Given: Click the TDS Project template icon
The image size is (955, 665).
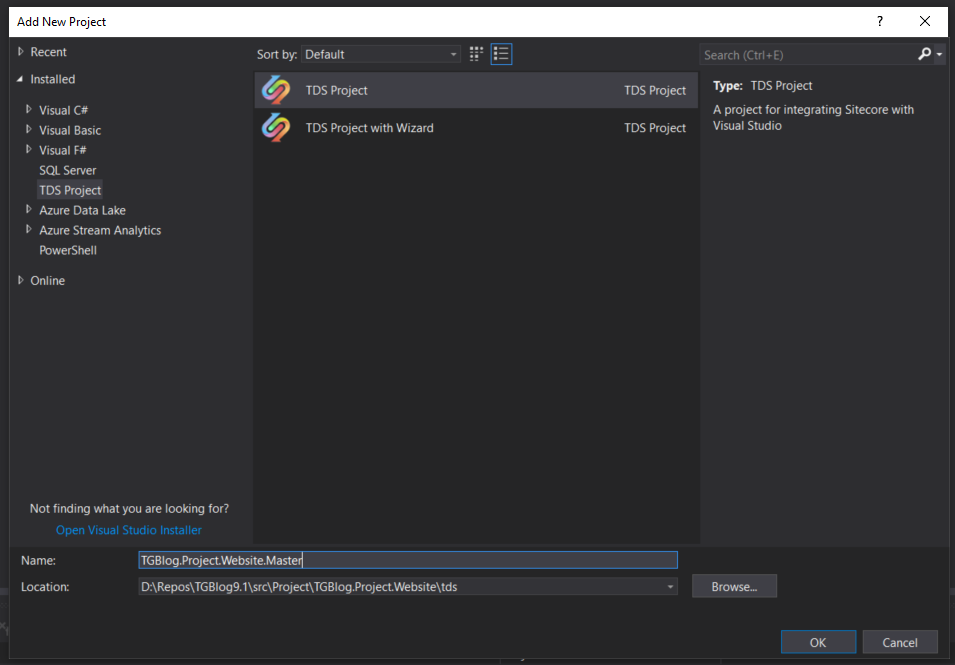Looking at the screenshot, I should pyautogui.click(x=276, y=90).
